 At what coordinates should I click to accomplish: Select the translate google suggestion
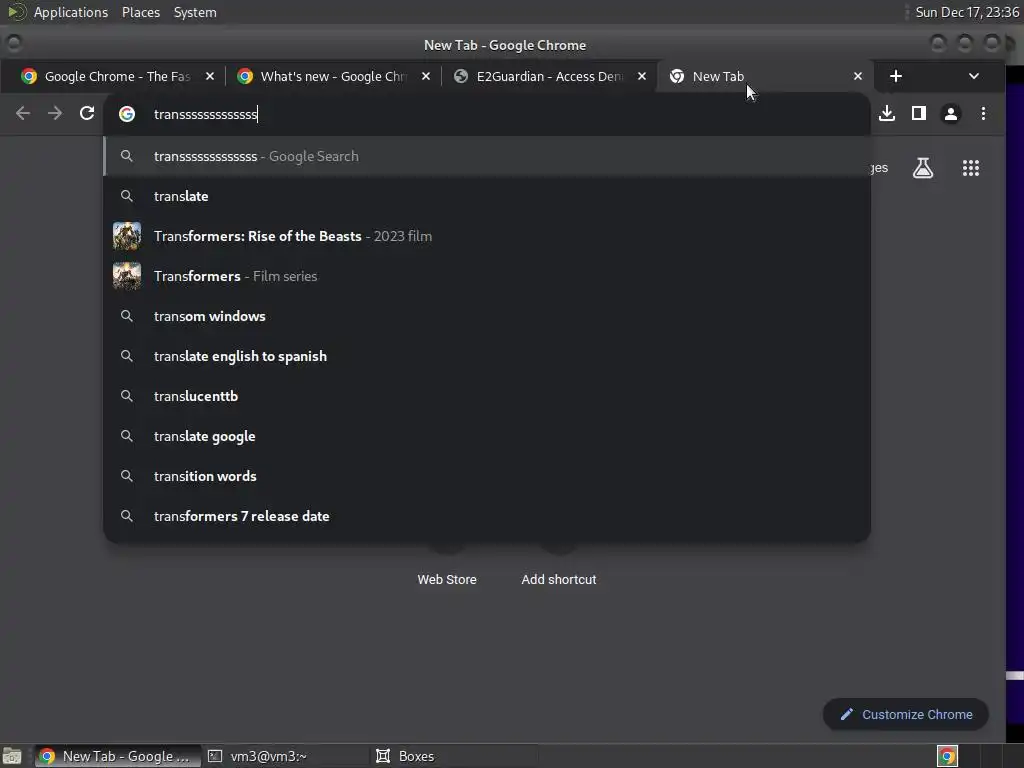[487, 436]
